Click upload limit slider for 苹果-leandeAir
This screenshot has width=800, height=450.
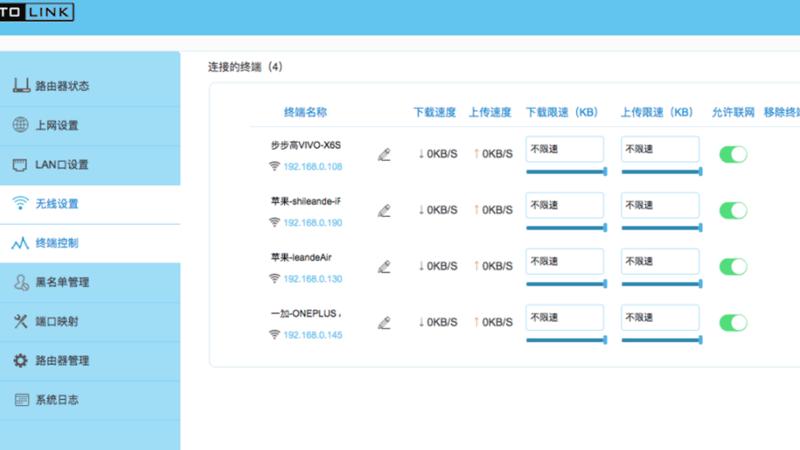(x=662, y=284)
